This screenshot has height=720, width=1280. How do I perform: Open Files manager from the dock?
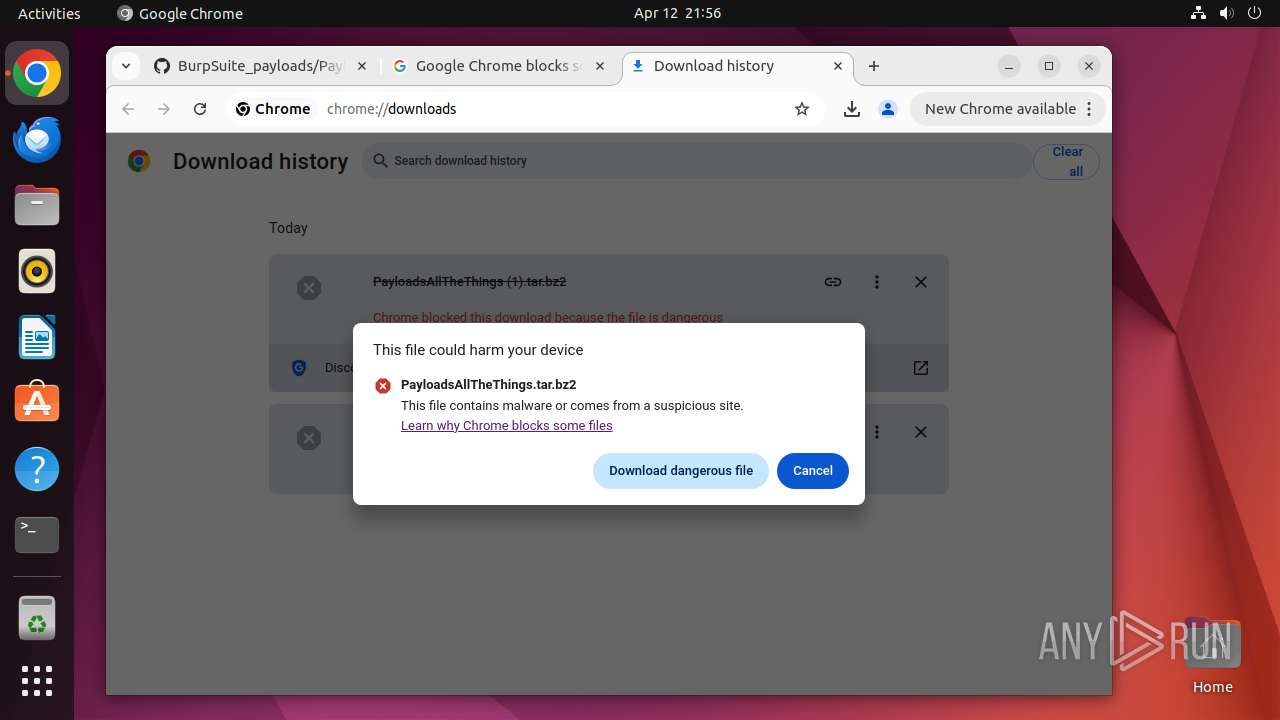pyautogui.click(x=37, y=205)
